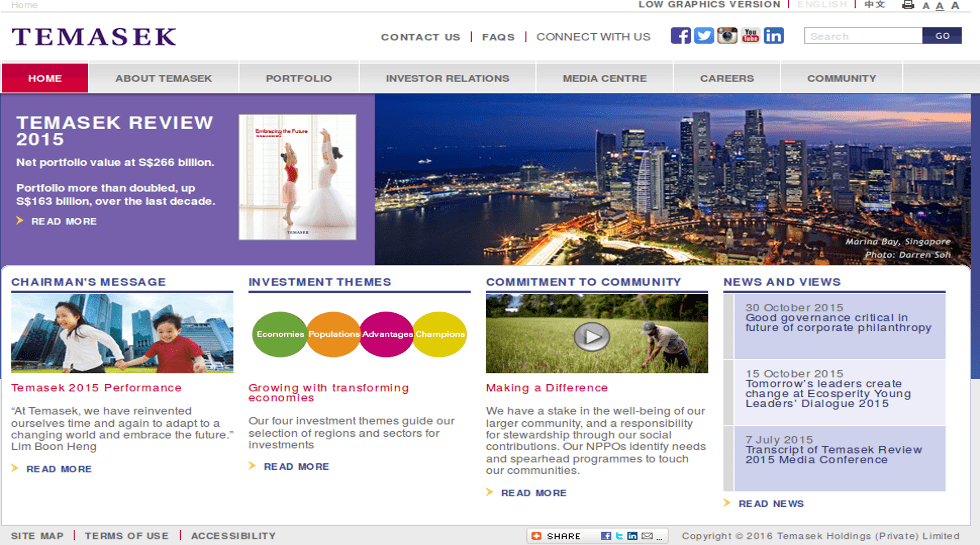Select the largest font size A

click(954, 5)
